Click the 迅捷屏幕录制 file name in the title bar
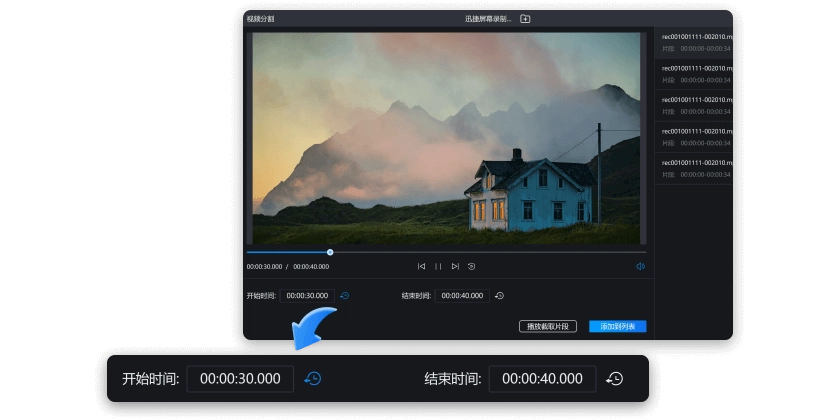840x420 pixels. point(488,19)
